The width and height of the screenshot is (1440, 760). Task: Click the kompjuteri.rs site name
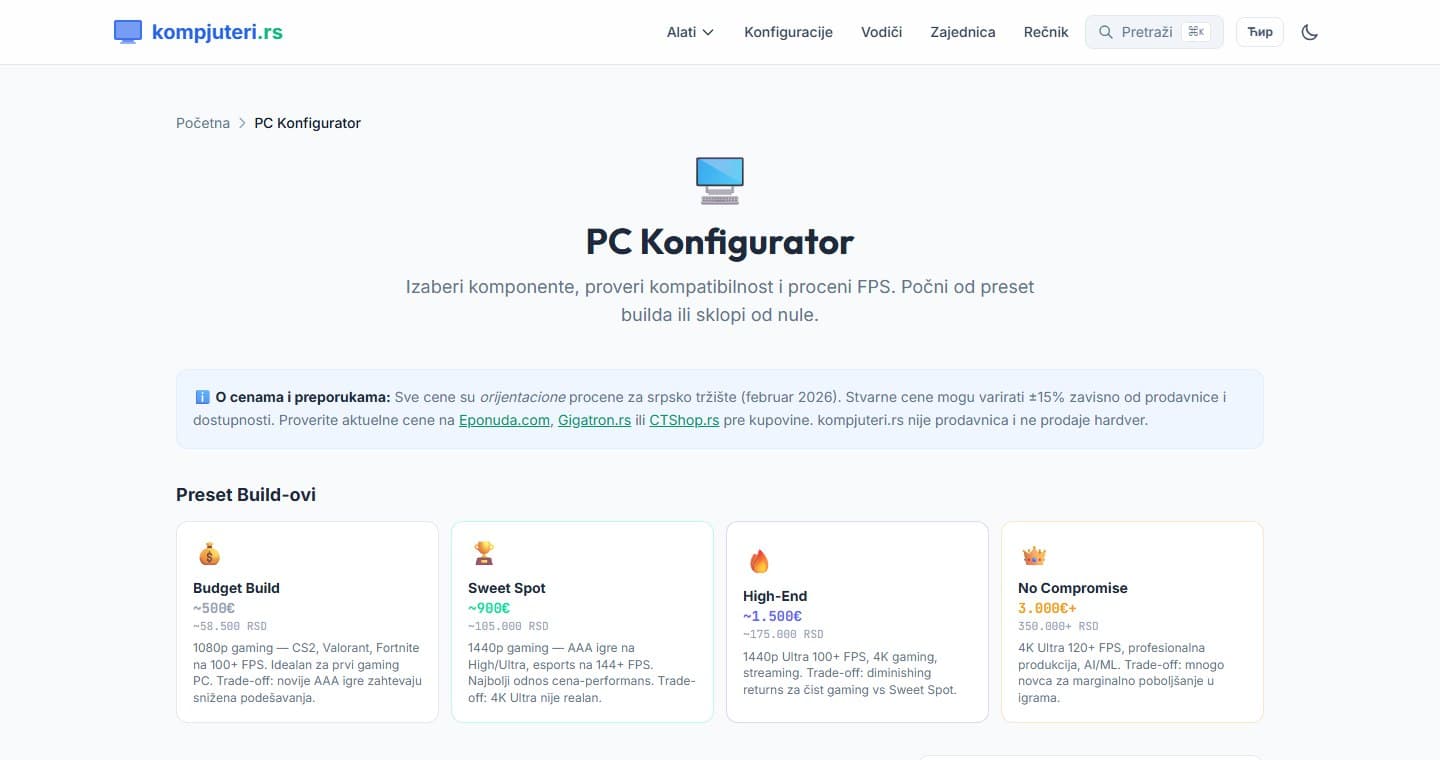click(x=217, y=32)
